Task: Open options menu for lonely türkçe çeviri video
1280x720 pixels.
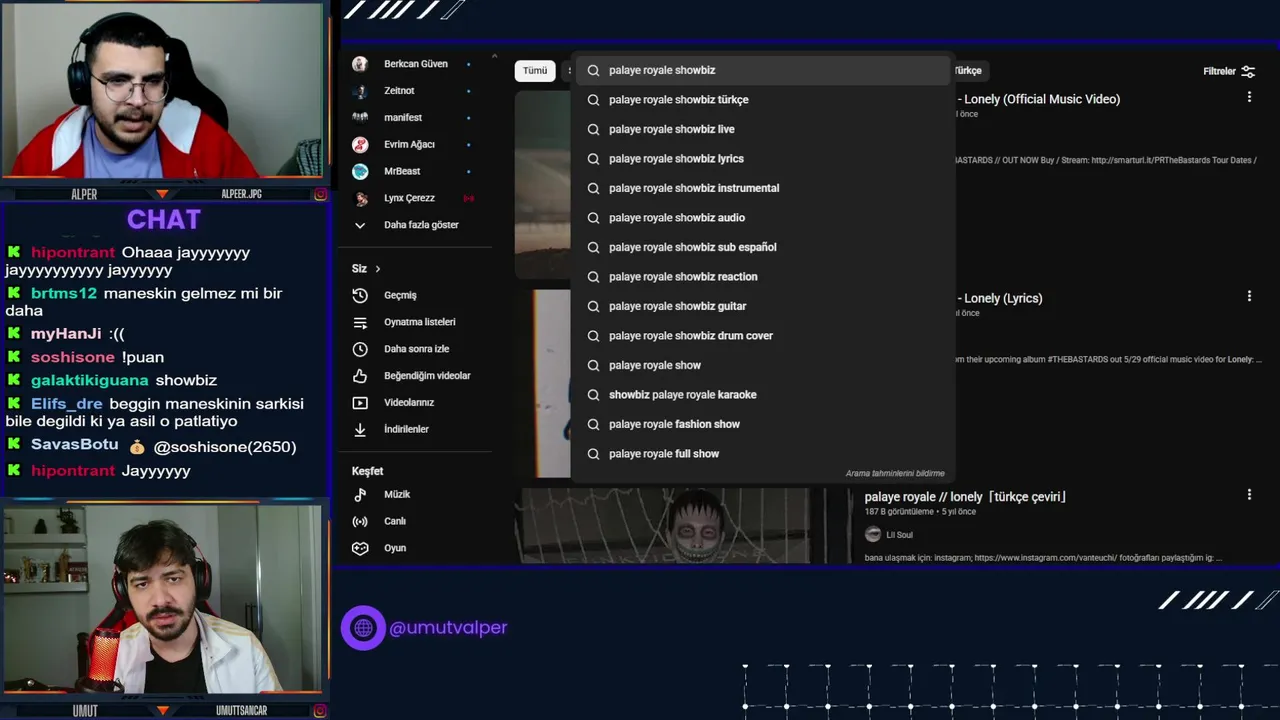Action: (x=1249, y=495)
